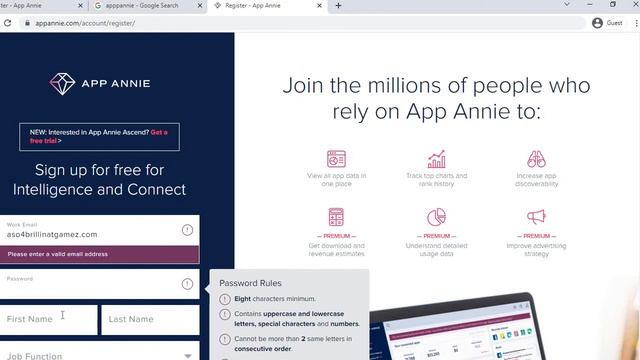Click into the Password field
Image resolution: width=640 pixels, height=360 pixels.
100,284
